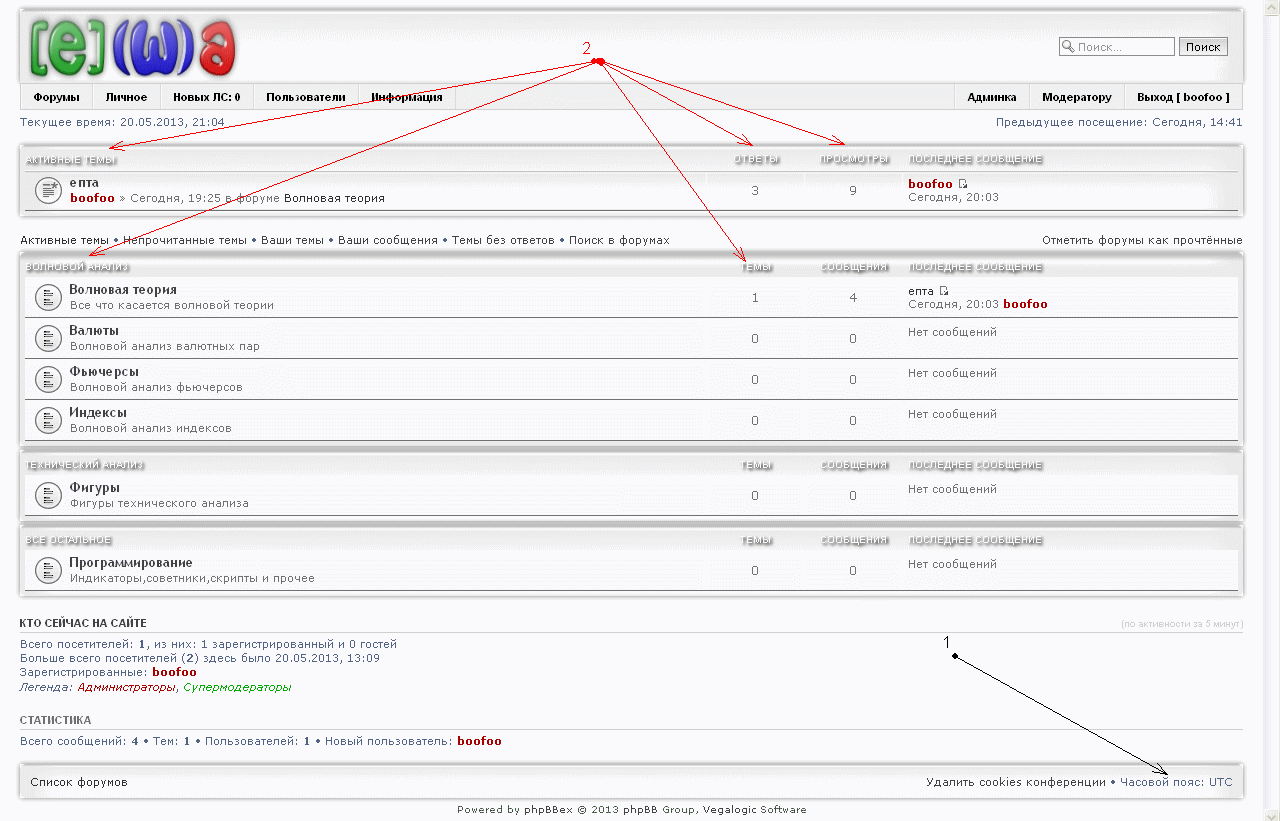Open the Админка menu item

tap(991, 97)
